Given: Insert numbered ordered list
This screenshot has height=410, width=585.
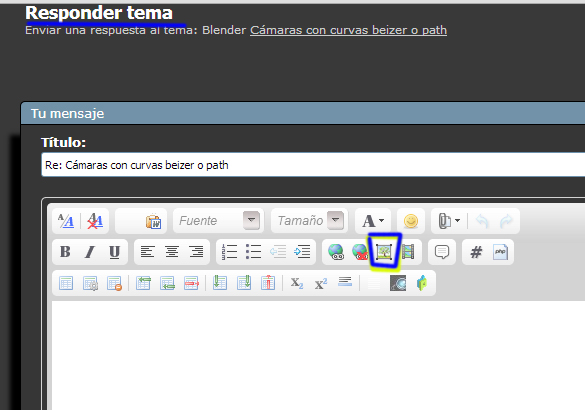Looking at the screenshot, I should pos(229,252).
